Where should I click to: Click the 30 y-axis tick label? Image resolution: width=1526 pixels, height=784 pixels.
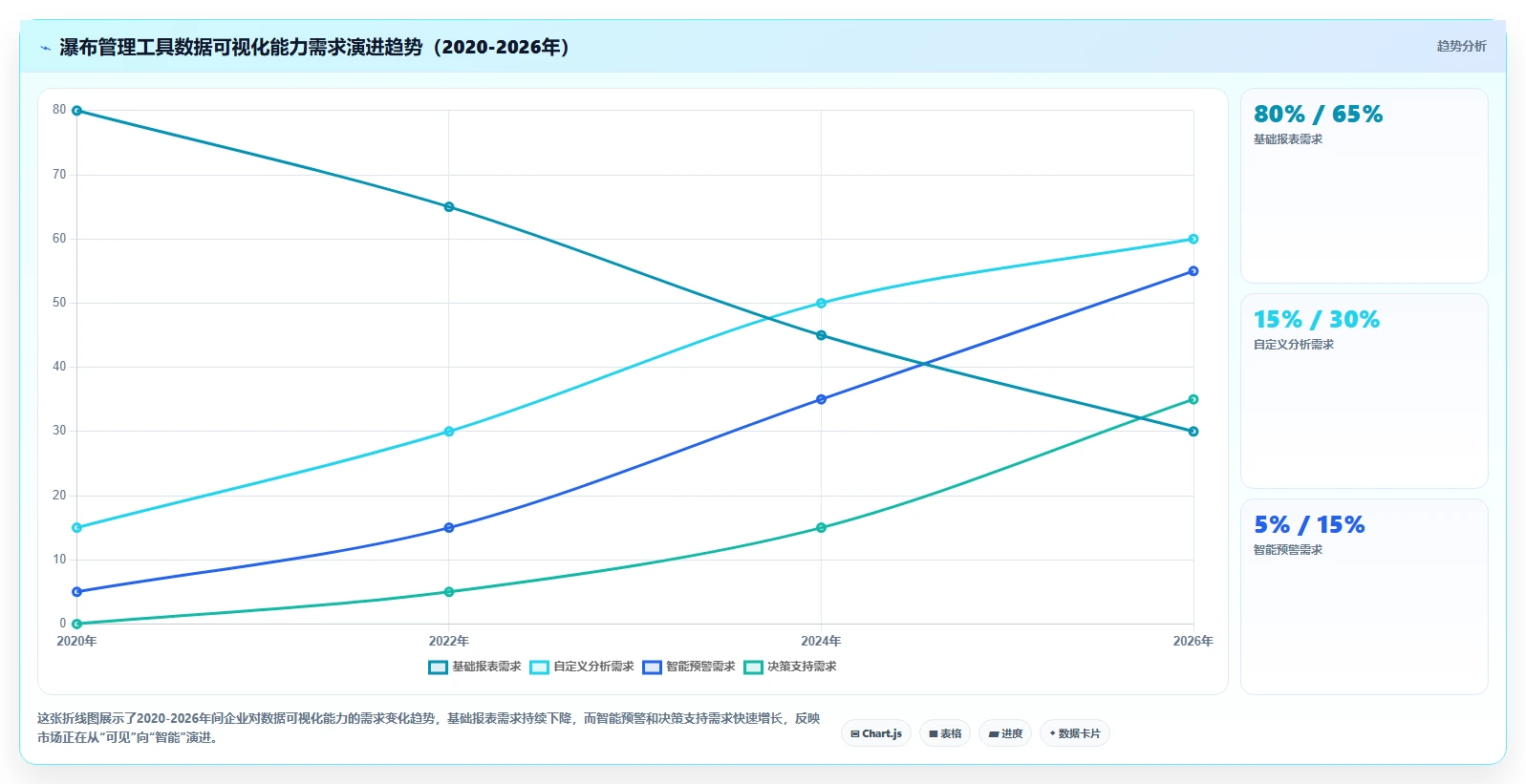[x=59, y=431]
